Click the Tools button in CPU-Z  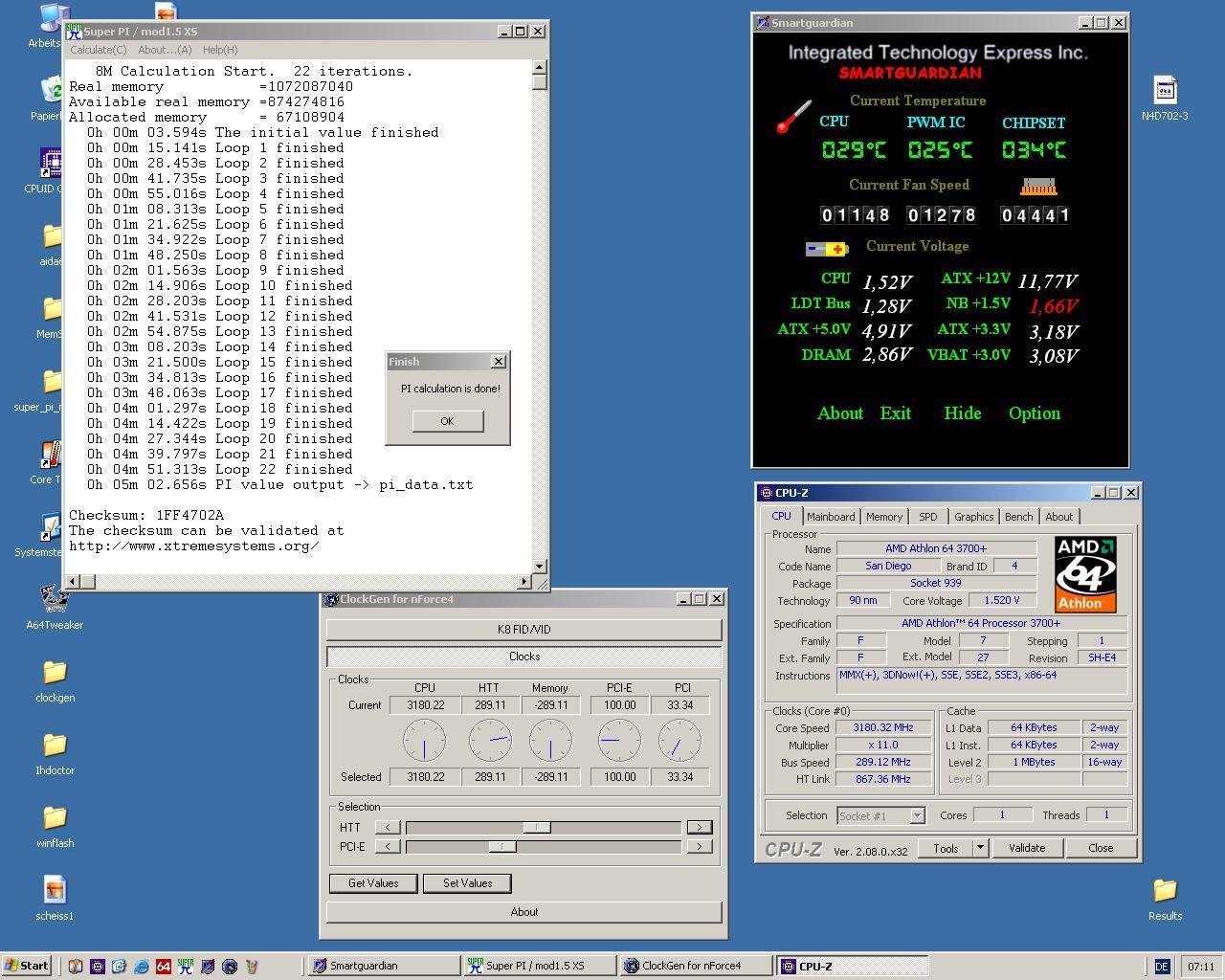click(946, 848)
